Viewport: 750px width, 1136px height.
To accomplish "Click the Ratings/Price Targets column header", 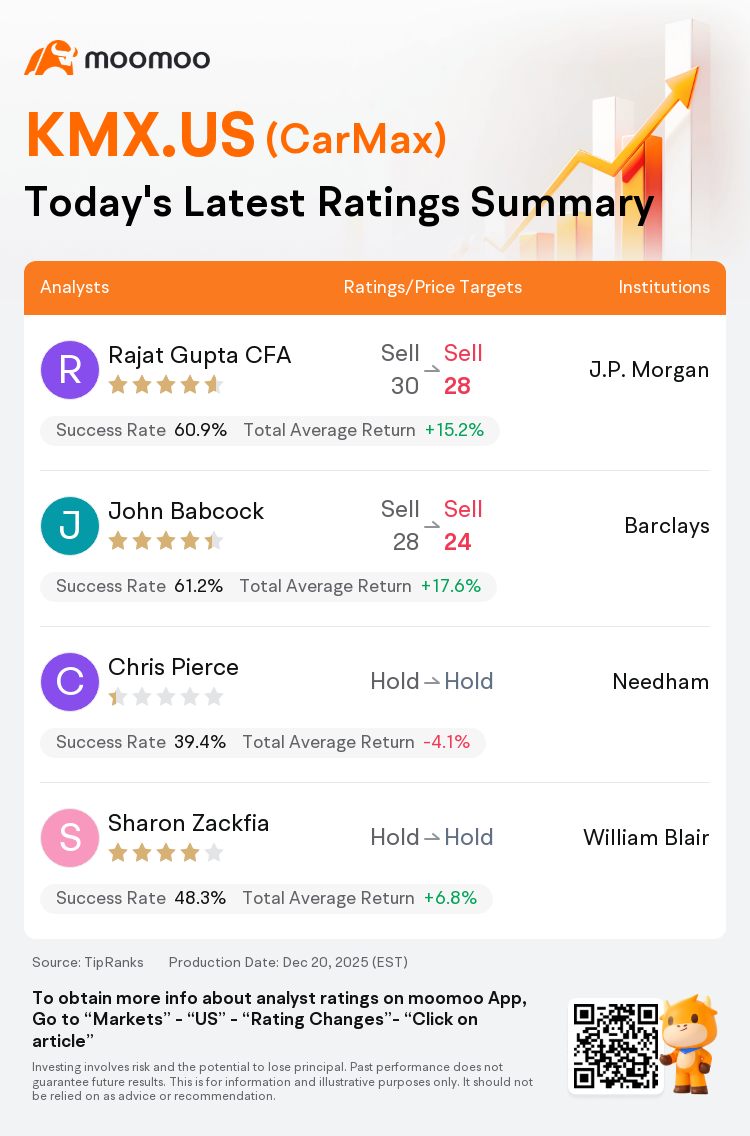I will (x=433, y=287).
